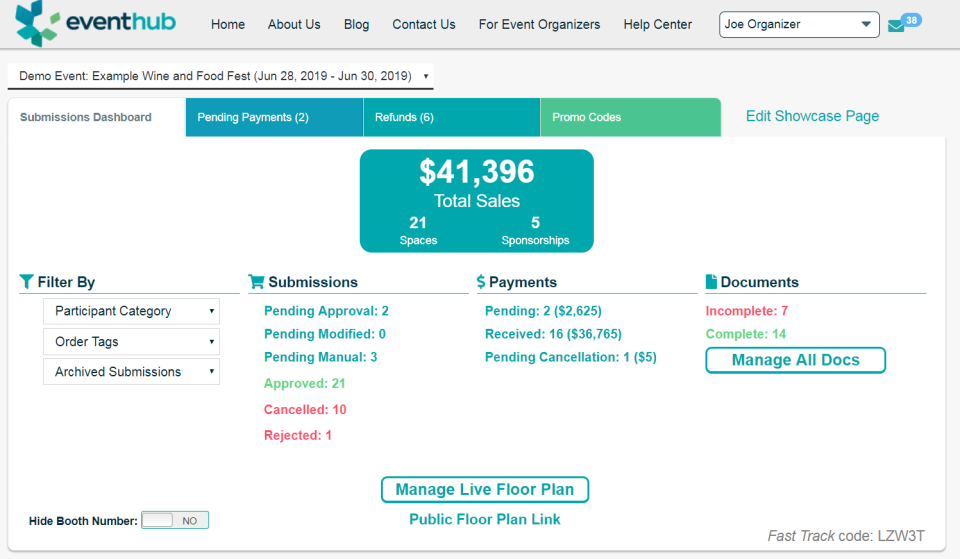Click the Filter By funnel icon
The height and width of the screenshot is (559, 960).
(x=27, y=282)
